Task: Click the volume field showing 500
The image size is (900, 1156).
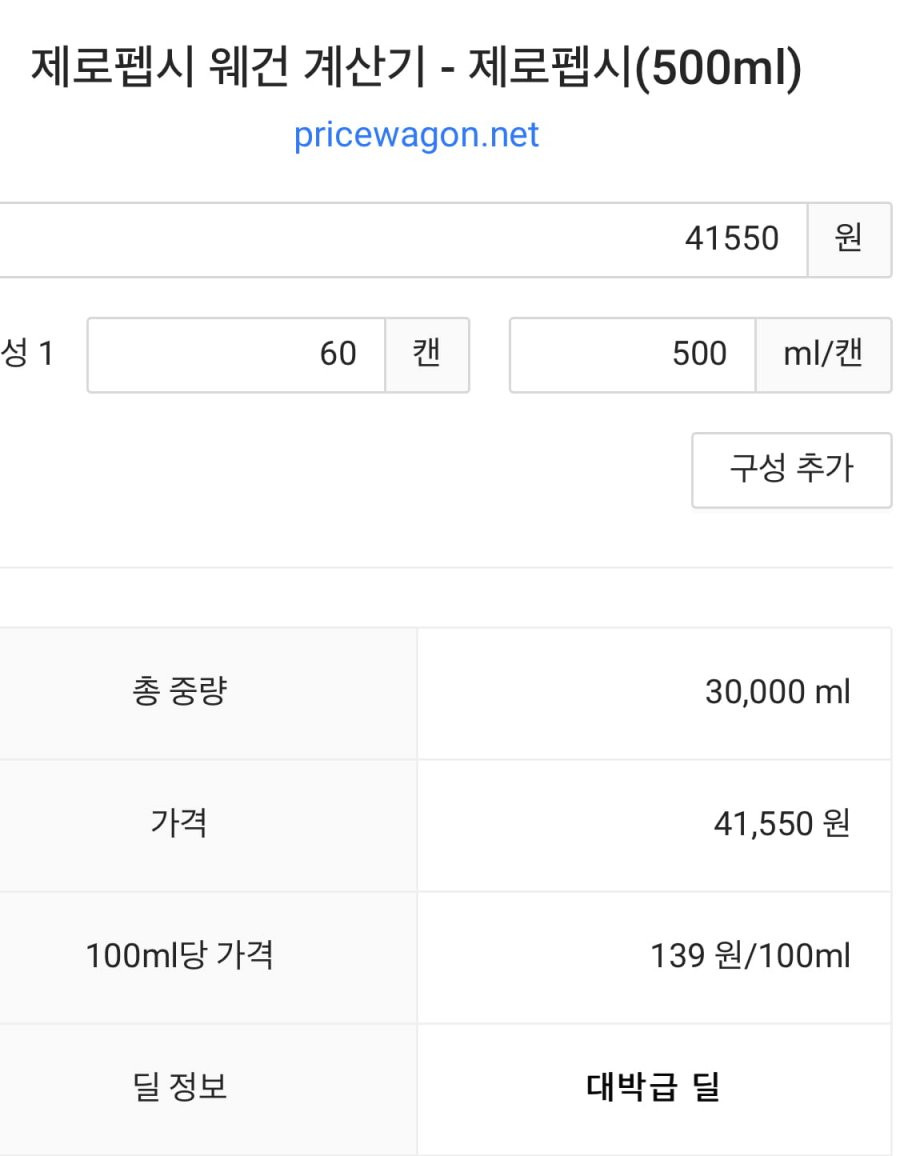Action: (x=632, y=354)
